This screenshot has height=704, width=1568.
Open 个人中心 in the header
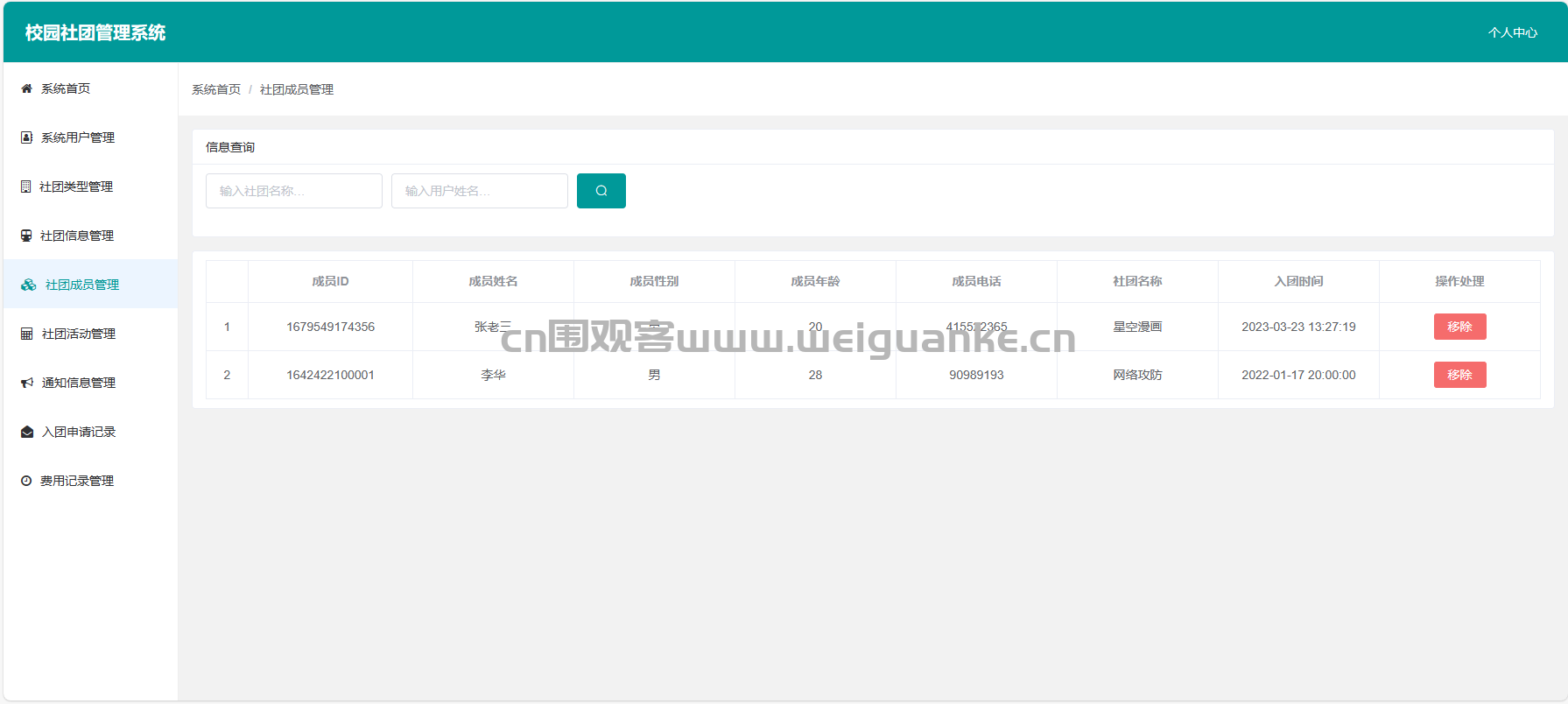pos(1512,32)
